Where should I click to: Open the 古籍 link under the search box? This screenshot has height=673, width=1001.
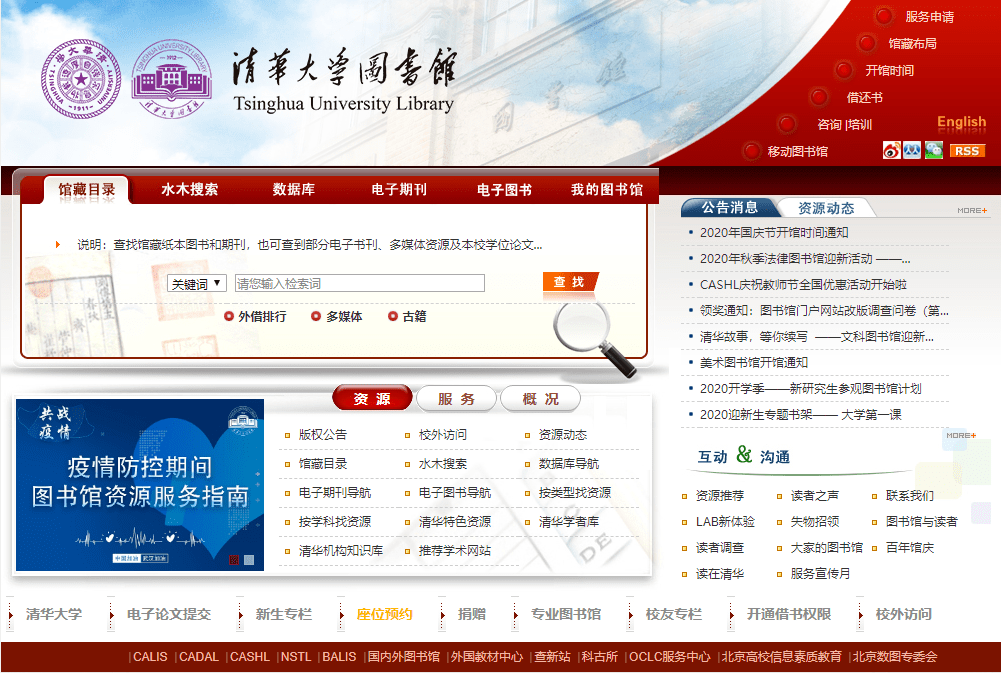point(415,317)
